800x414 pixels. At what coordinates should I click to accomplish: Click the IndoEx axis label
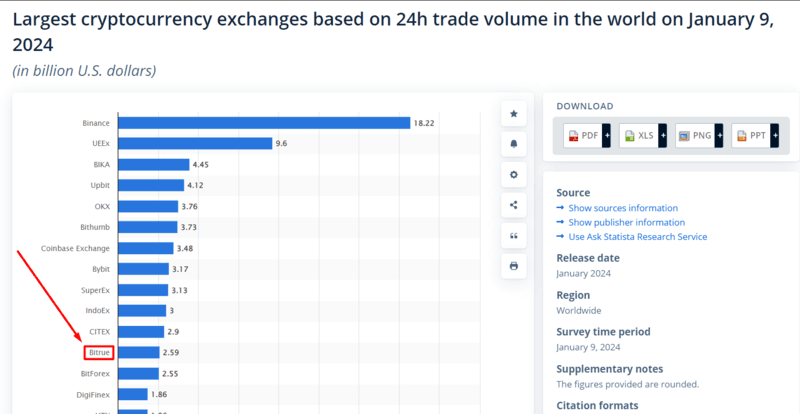98,310
